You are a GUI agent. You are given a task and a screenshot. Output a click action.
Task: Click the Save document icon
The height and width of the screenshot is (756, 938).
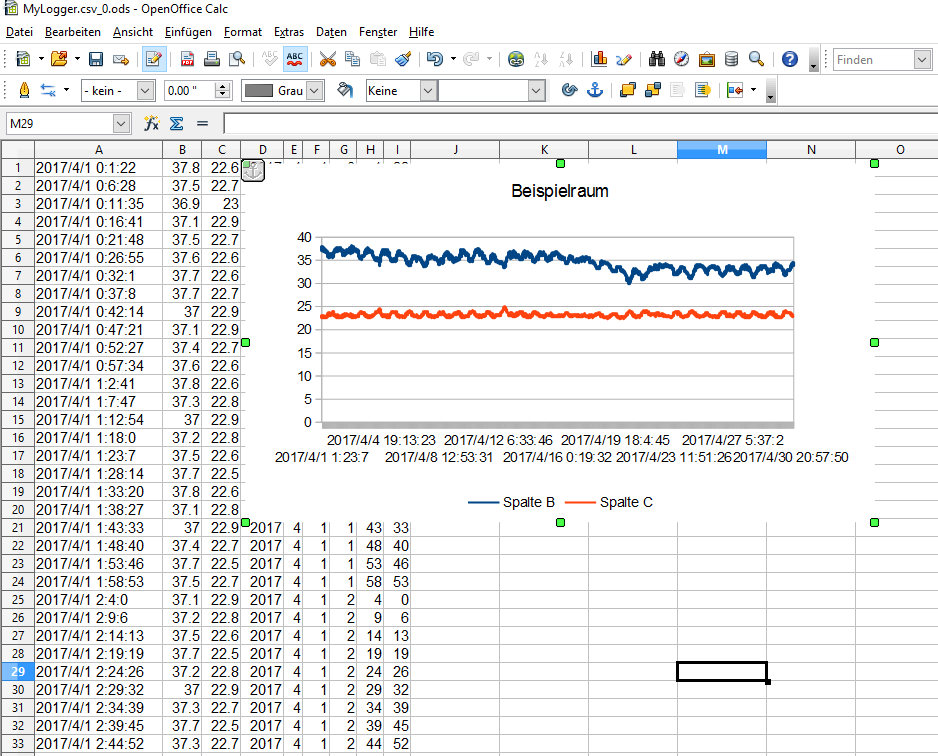click(x=96, y=59)
